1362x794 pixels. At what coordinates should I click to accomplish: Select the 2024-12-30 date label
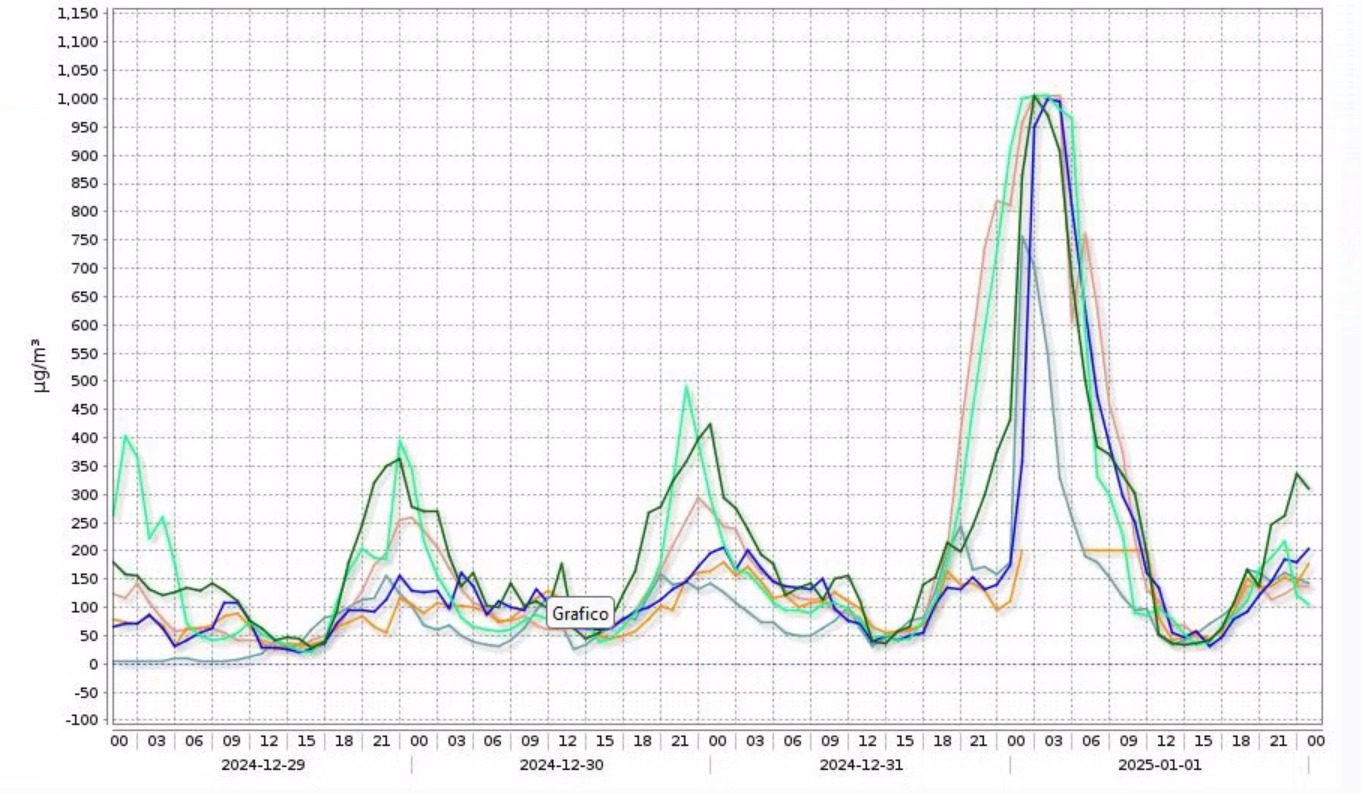[x=561, y=764]
